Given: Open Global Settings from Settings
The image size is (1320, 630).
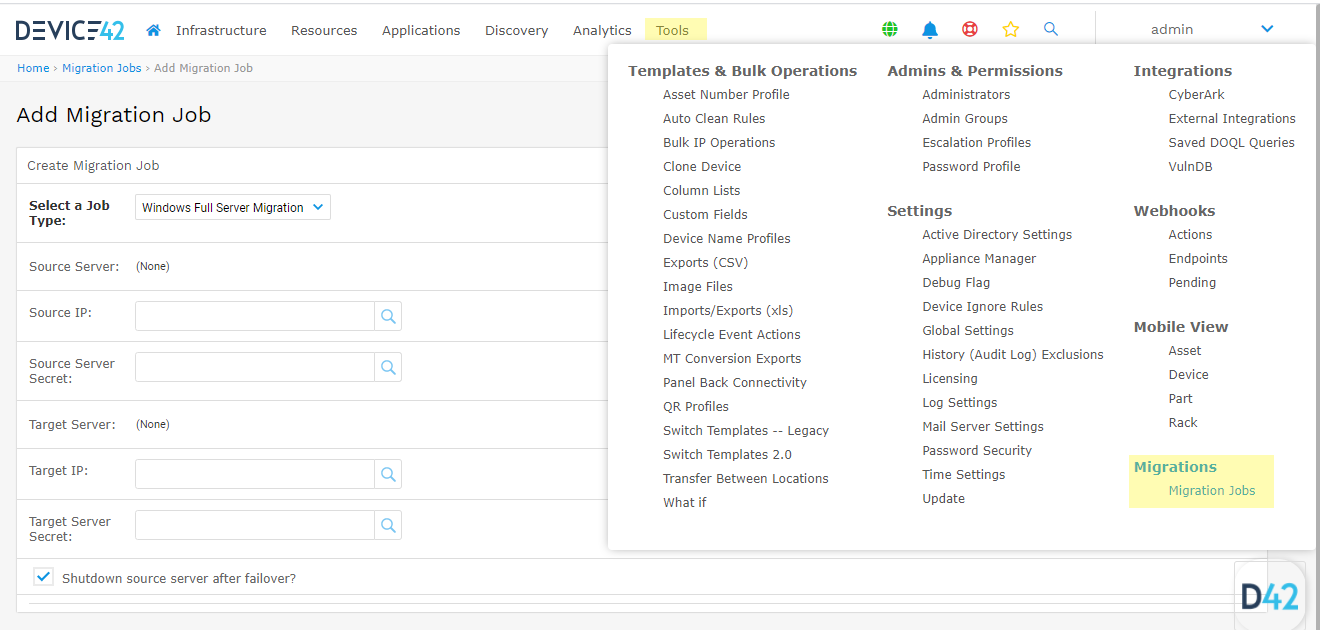Looking at the screenshot, I should tap(967, 331).
